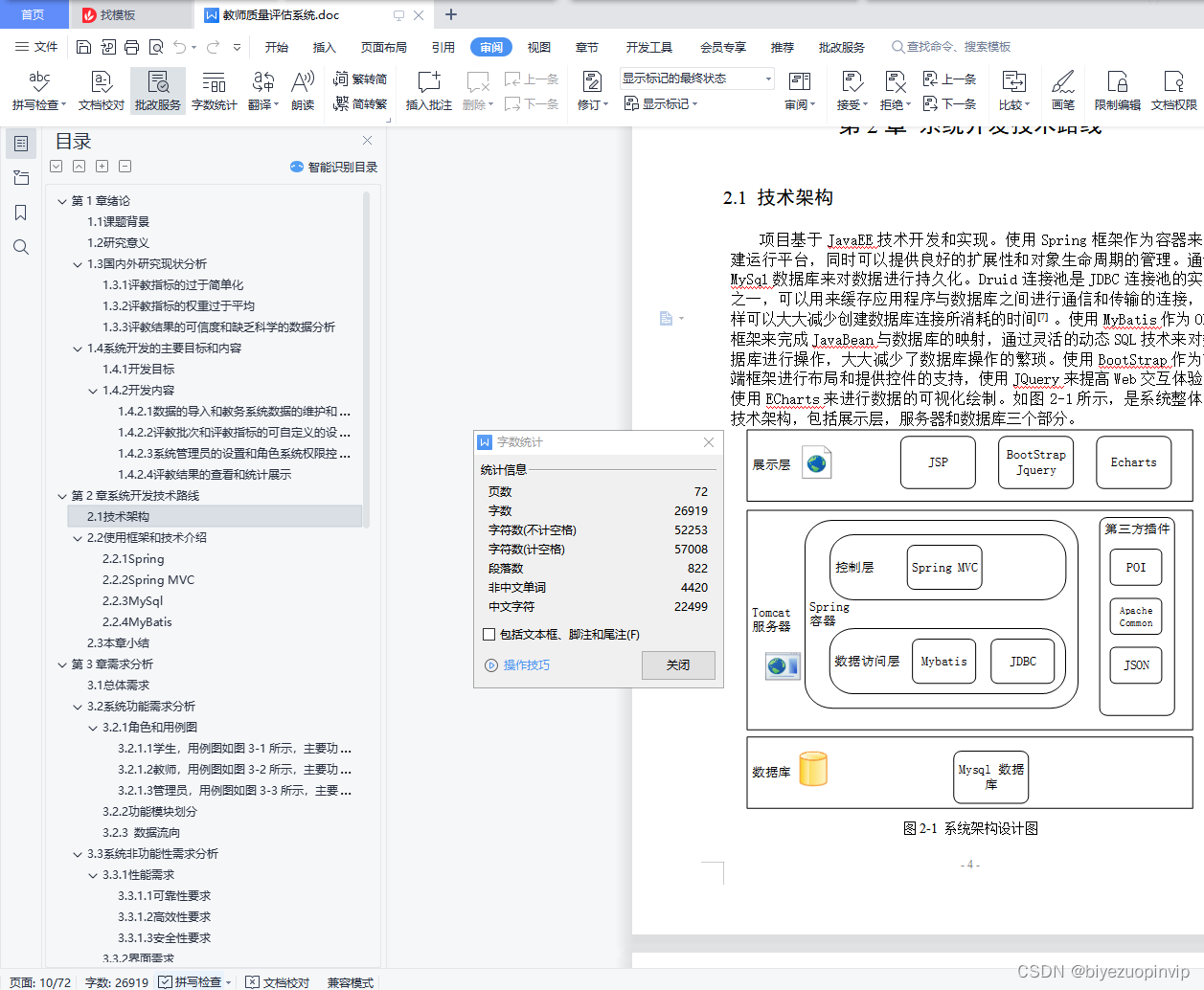
Task: Open the spell check (拼写检查) tool
Action: 39,91
